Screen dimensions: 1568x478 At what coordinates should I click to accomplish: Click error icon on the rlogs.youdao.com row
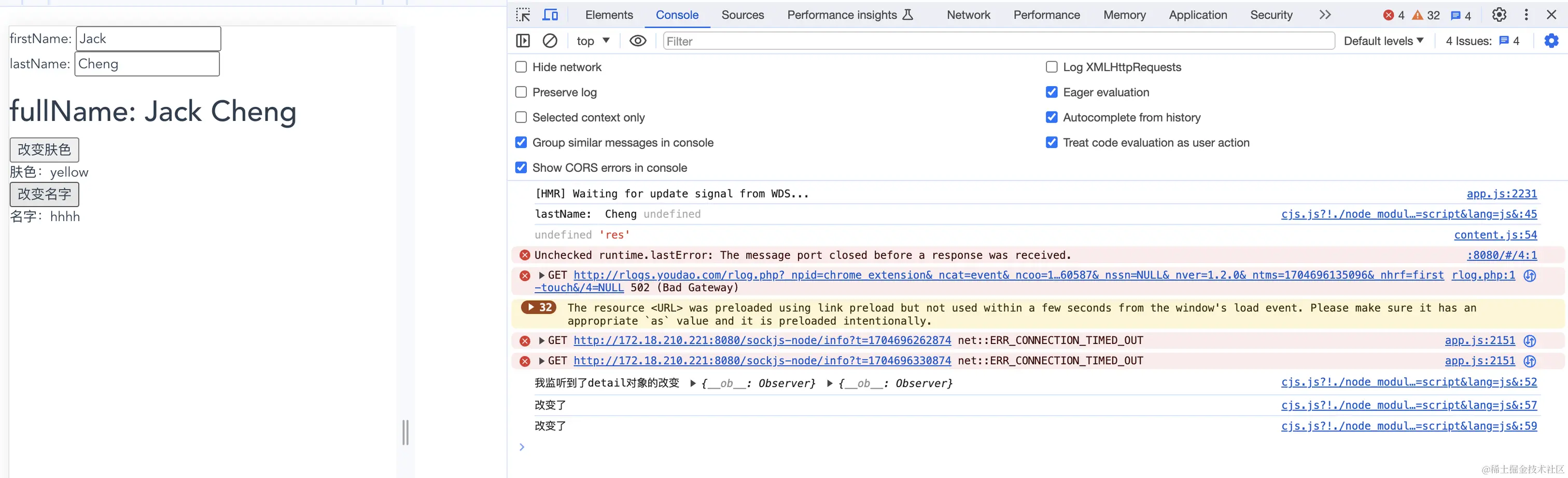coord(525,275)
